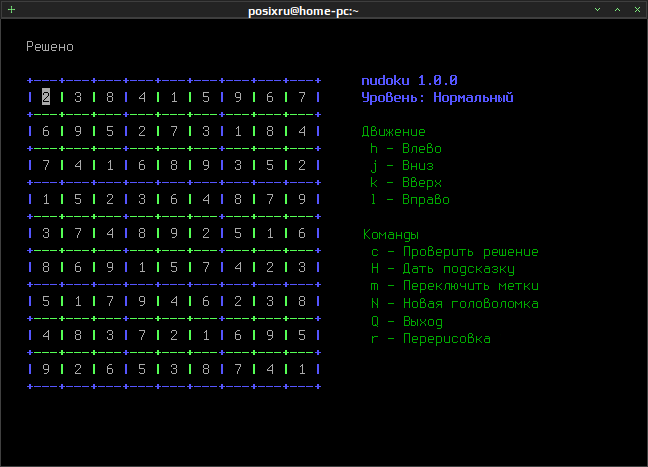Select digit 3 in the sixth grid row

[302, 267]
